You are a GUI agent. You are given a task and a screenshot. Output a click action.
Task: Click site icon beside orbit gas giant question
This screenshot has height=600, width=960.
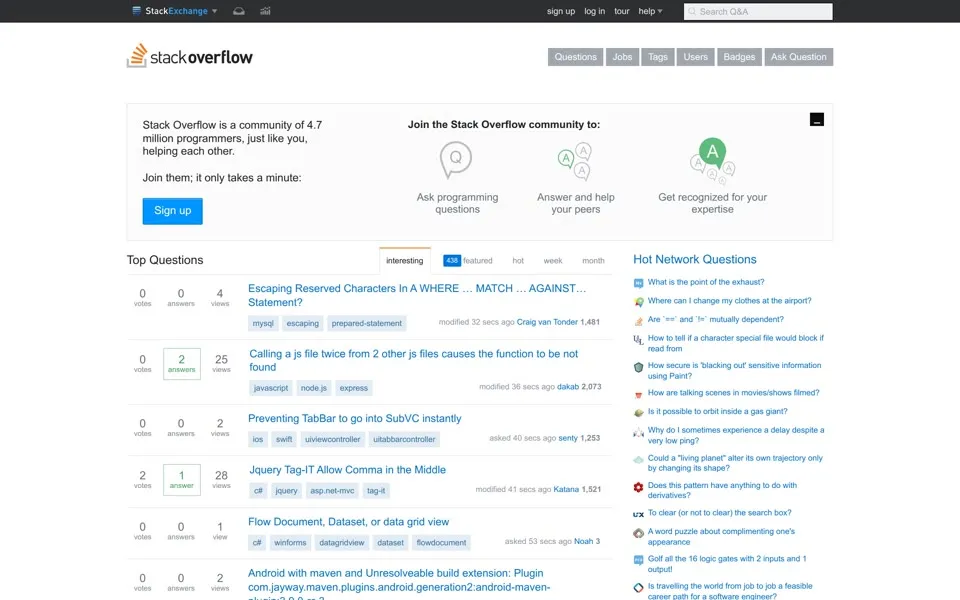coord(639,413)
